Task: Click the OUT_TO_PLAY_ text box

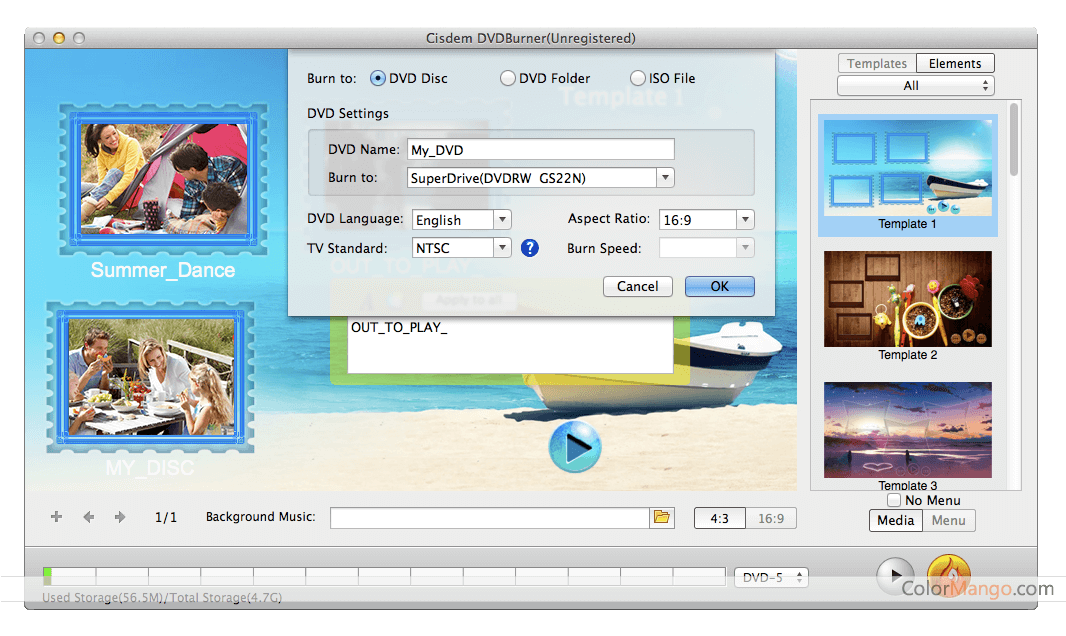Action: [510, 344]
